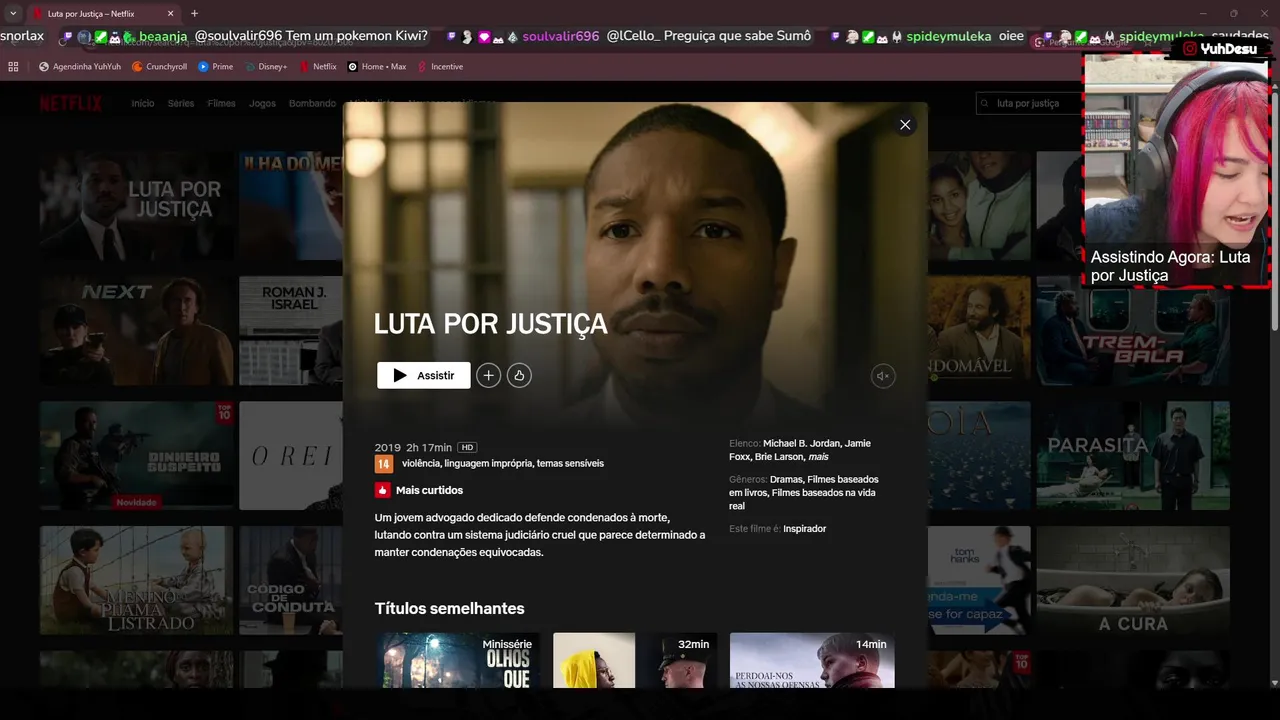Screen dimensions: 1280x720
Task: Open the Prime bookmark
Action: point(215,67)
